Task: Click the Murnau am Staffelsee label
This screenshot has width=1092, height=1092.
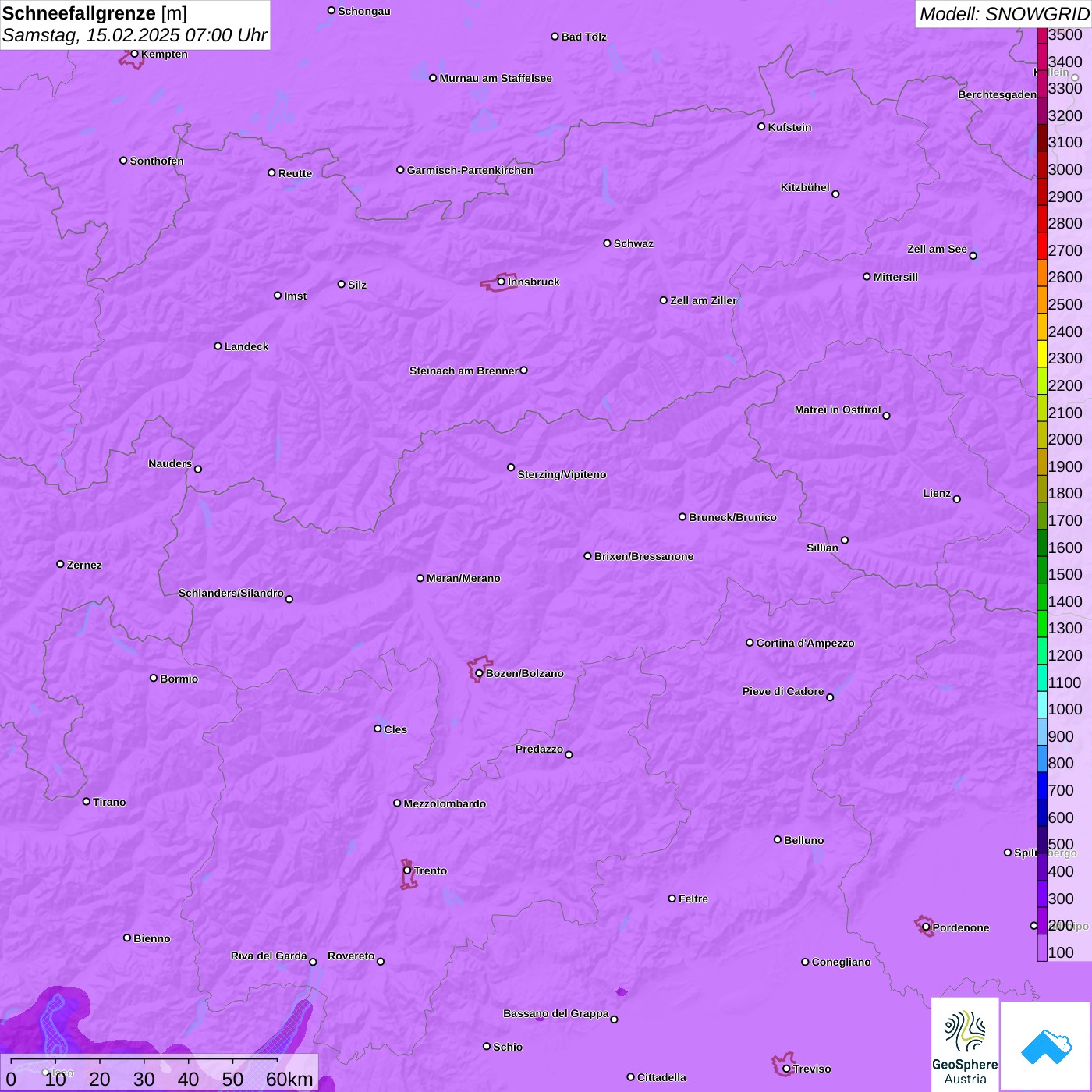Action: pyautogui.click(x=496, y=78)
